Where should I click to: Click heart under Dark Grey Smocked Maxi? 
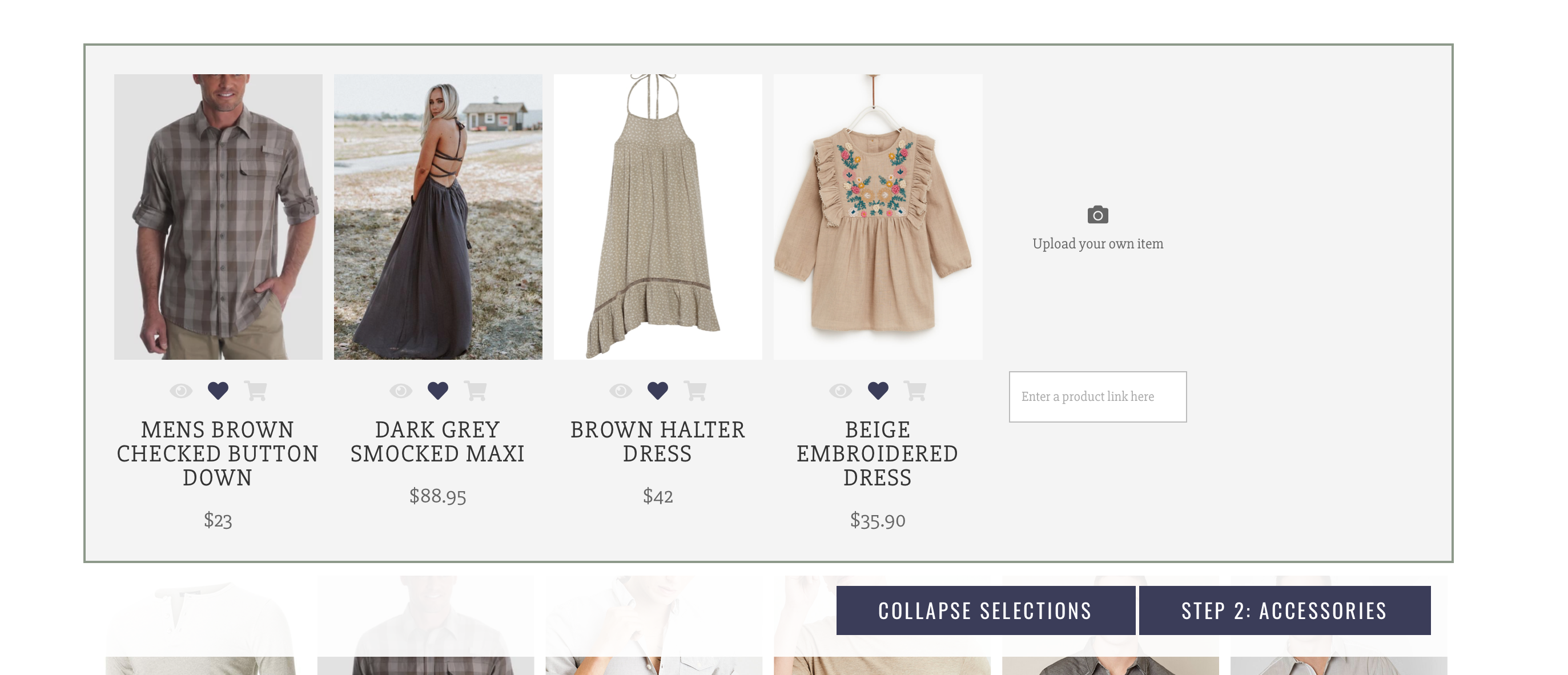pos(437,390)
